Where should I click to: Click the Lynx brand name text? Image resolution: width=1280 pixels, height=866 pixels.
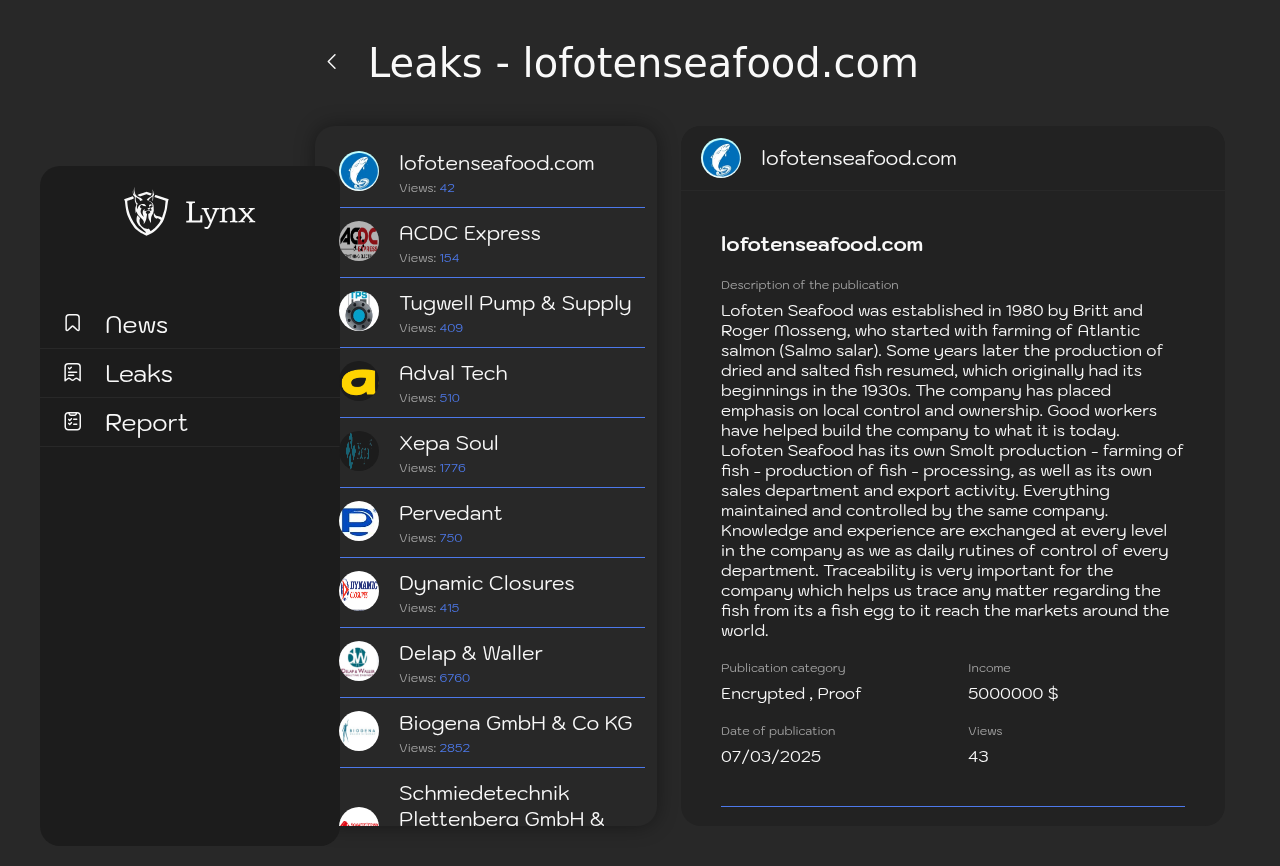click(x=220, y=213)
